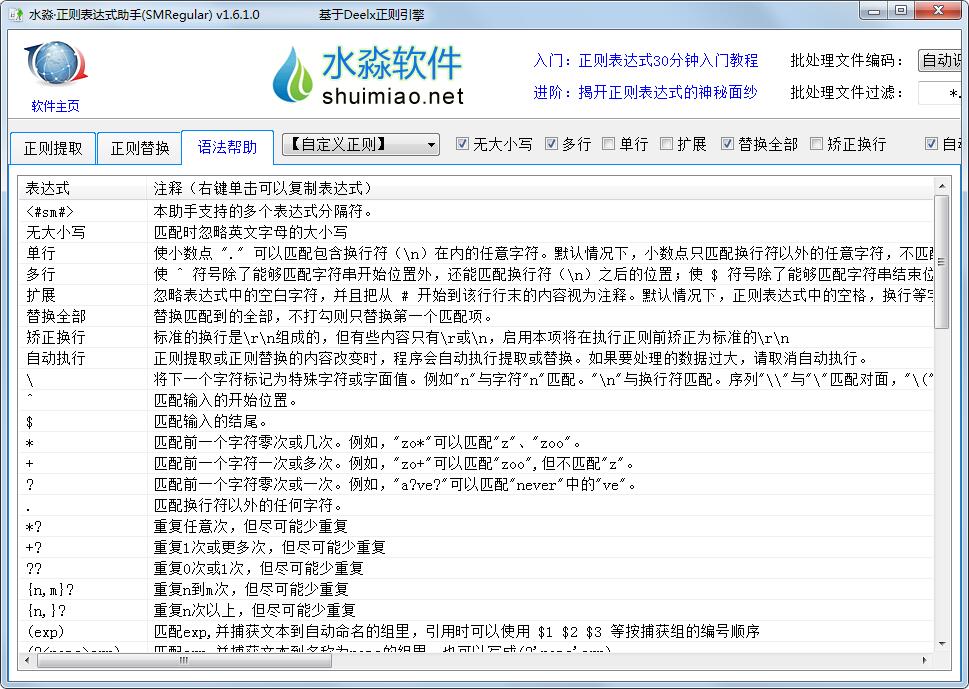Screen dimensions: 969x689
Task: Click the 批处理文件过滤 input field
Action: pyautogui.click(x=940, y=93)
